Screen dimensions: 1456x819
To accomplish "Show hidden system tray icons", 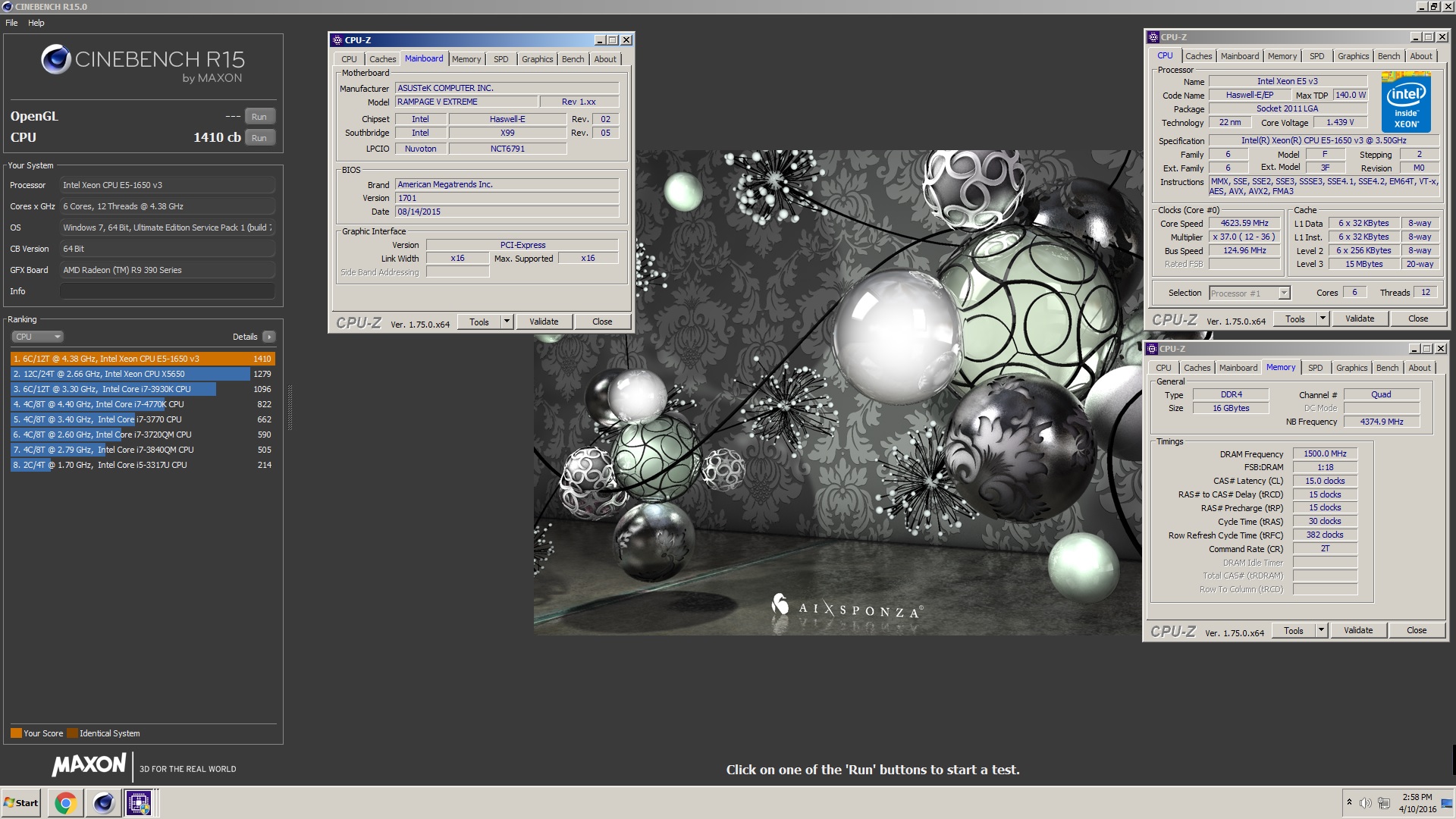I will [1349, 802].
